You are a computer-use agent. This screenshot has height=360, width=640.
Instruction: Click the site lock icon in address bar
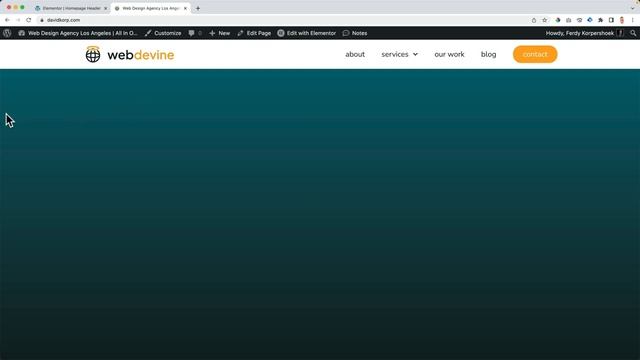[x=42, y=20]
